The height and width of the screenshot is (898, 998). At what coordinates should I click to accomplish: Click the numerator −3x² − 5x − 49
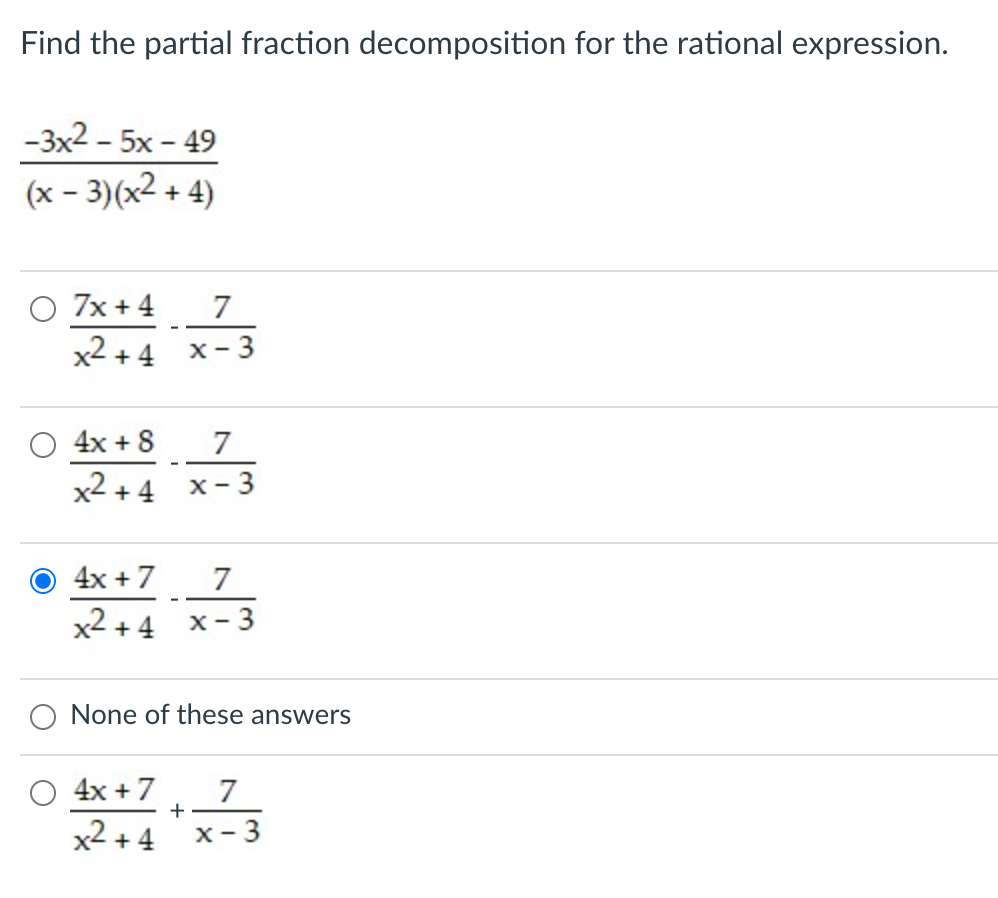[x=120, y=139]
